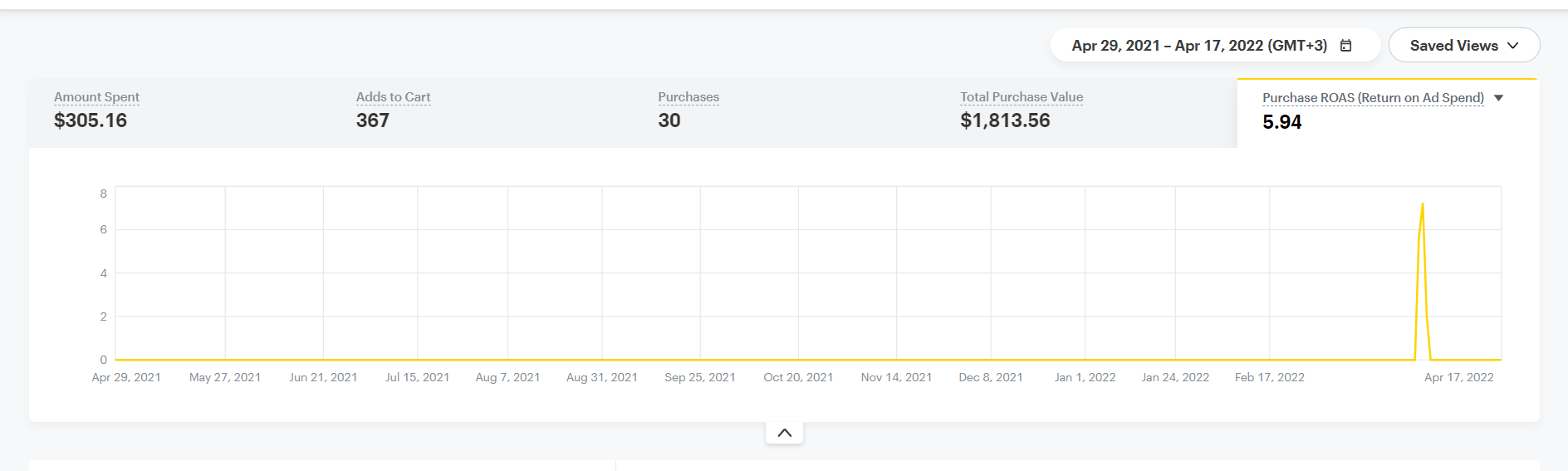This screenshot has width=1568, height=471.
Task: Click the $1,813.56 purchase value figure
Action: point(1005,120)
